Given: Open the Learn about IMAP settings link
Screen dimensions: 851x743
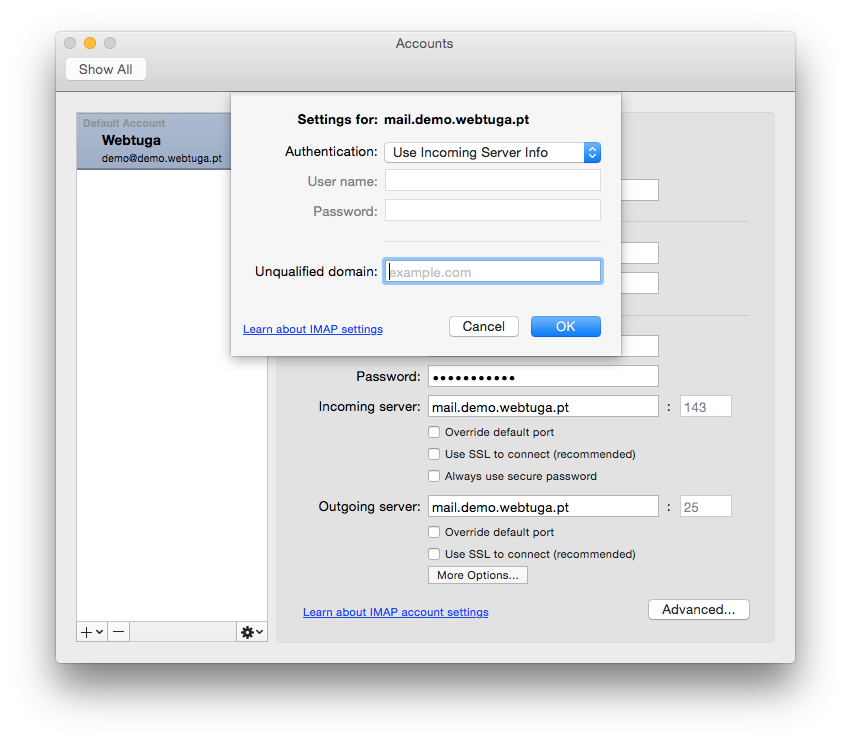Looking at the screenshot, I should coord(312,328).
